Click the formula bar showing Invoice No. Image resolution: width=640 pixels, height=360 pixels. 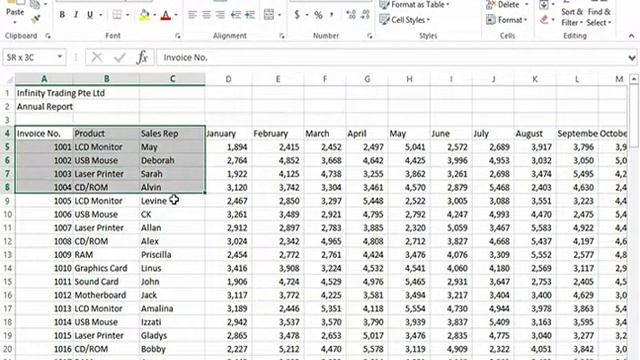coord(391,58)
